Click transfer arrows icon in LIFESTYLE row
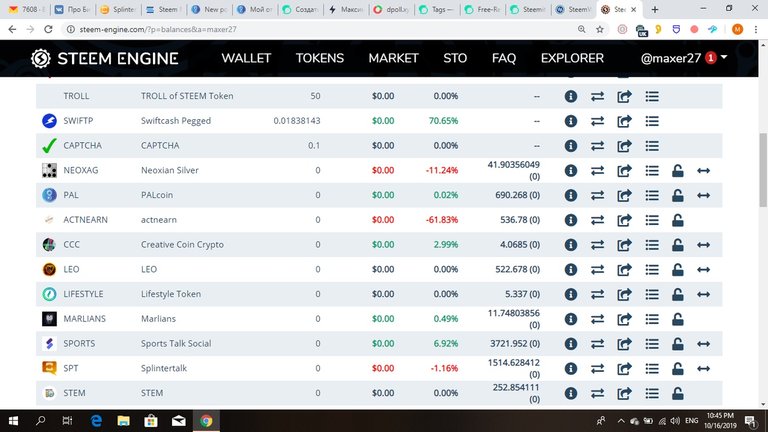This screenshot has height=432, width=768. (x=597, y=294)
